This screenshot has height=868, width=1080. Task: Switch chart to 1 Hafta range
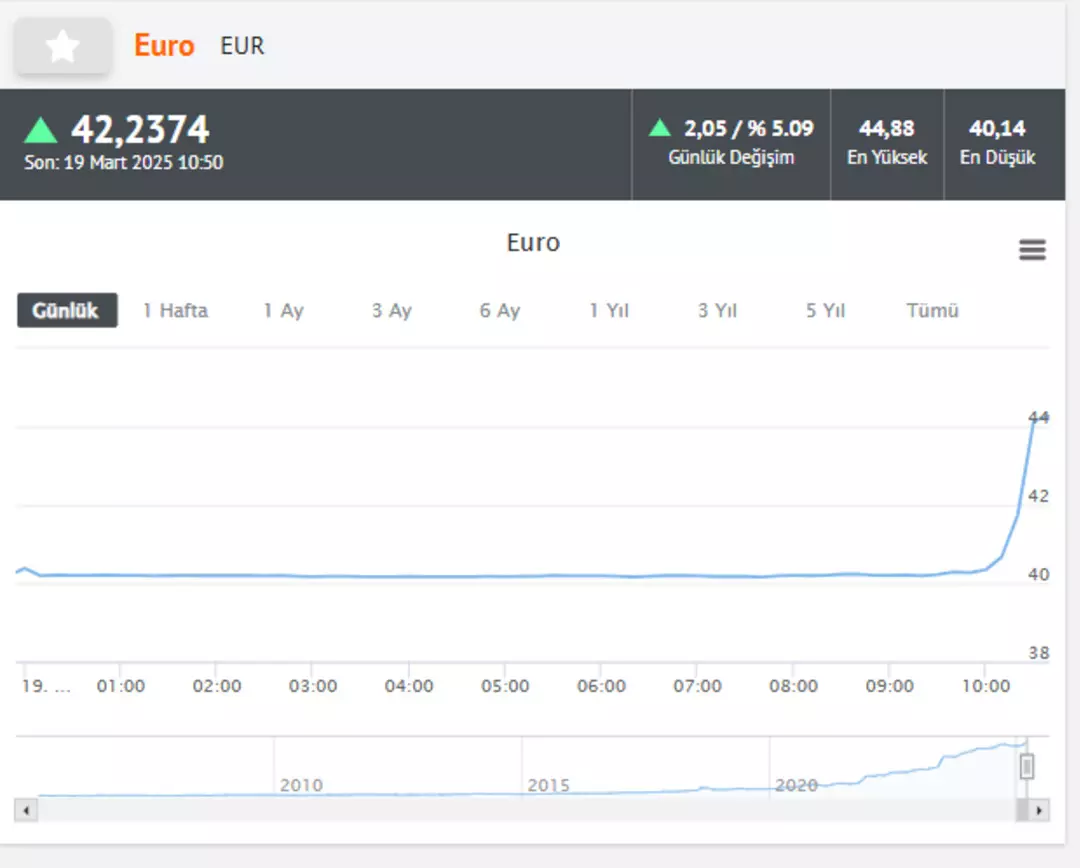(x=175, y=311)
